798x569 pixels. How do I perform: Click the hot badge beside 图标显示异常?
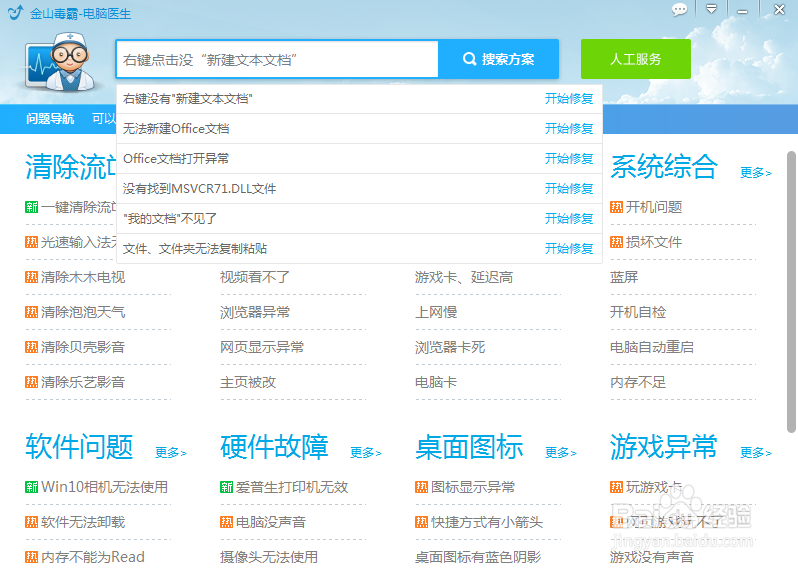click(421, 488)
